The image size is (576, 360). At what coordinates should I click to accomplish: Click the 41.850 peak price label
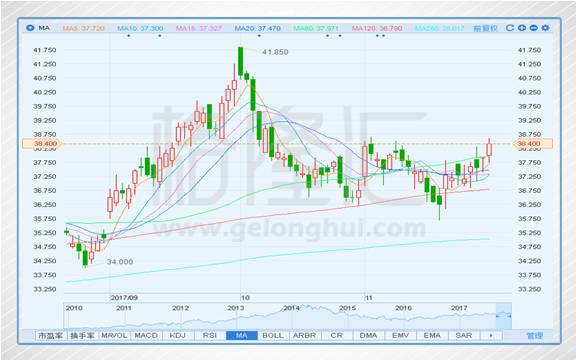(x=275, y=52)
